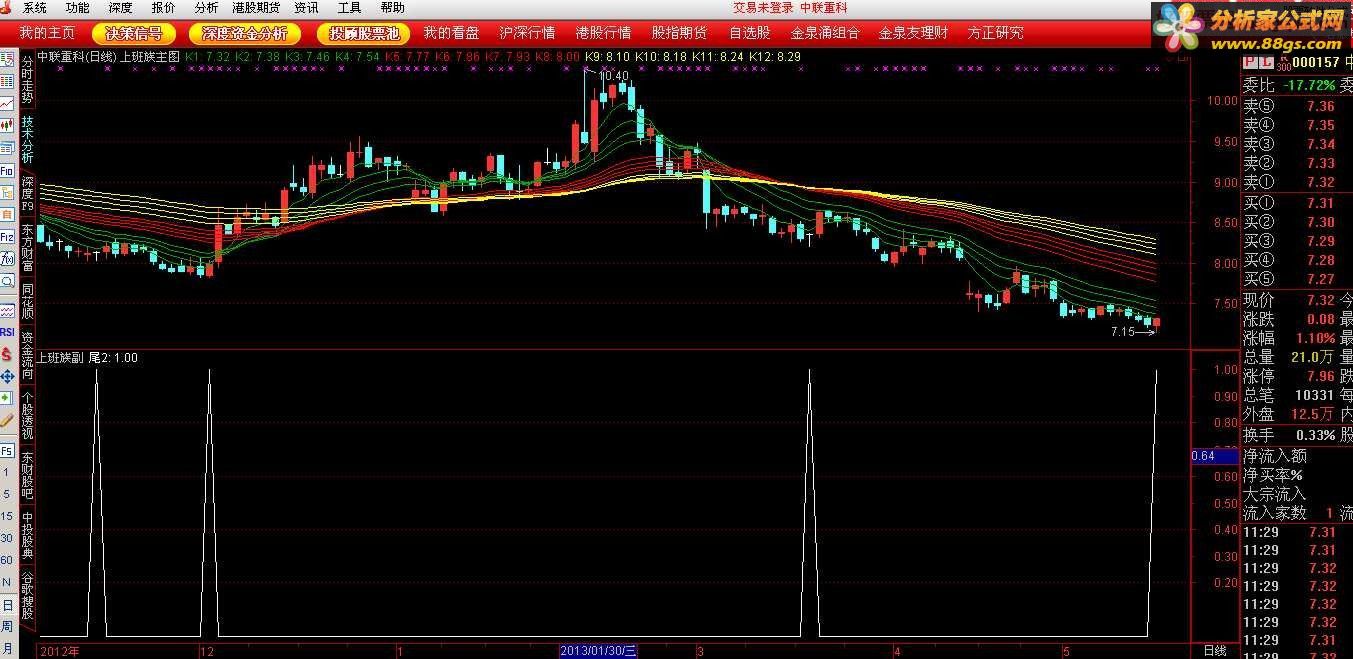
Task: Open the 资金流向 vertical tab
Action: (x=28, y=354)
